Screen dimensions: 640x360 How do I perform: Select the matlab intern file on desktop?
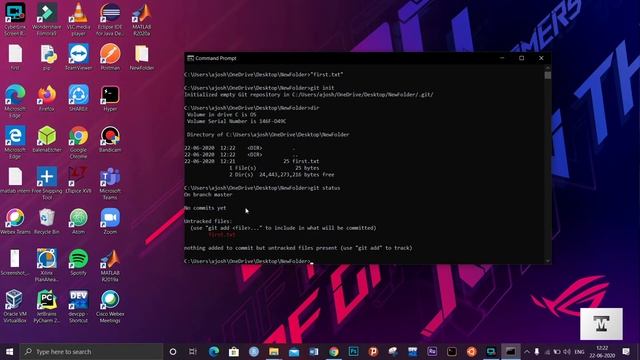pyautogui.click(x=15, y=180)
